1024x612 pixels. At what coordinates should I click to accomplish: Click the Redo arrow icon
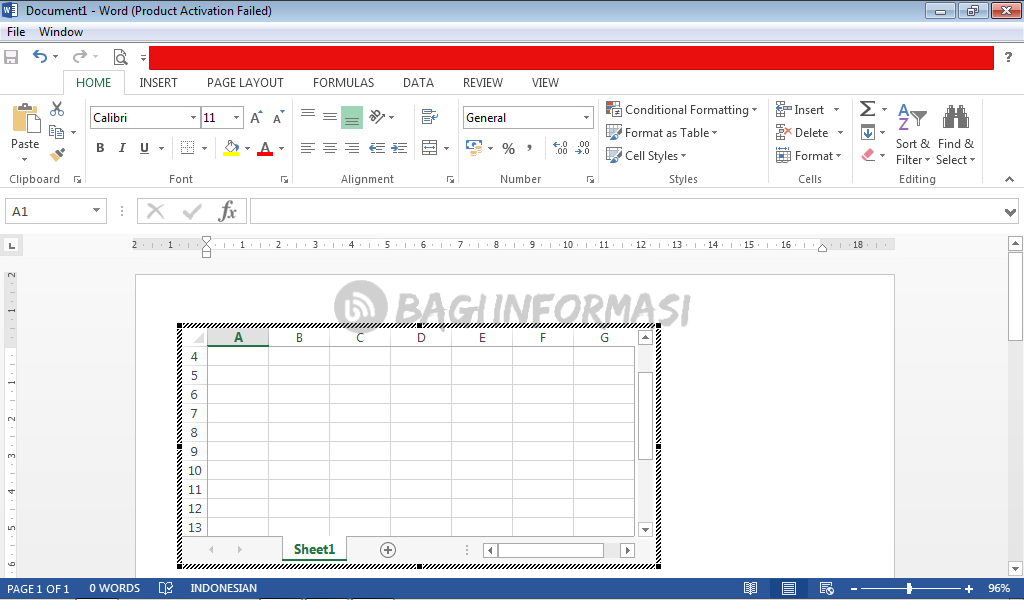(80, 57)
